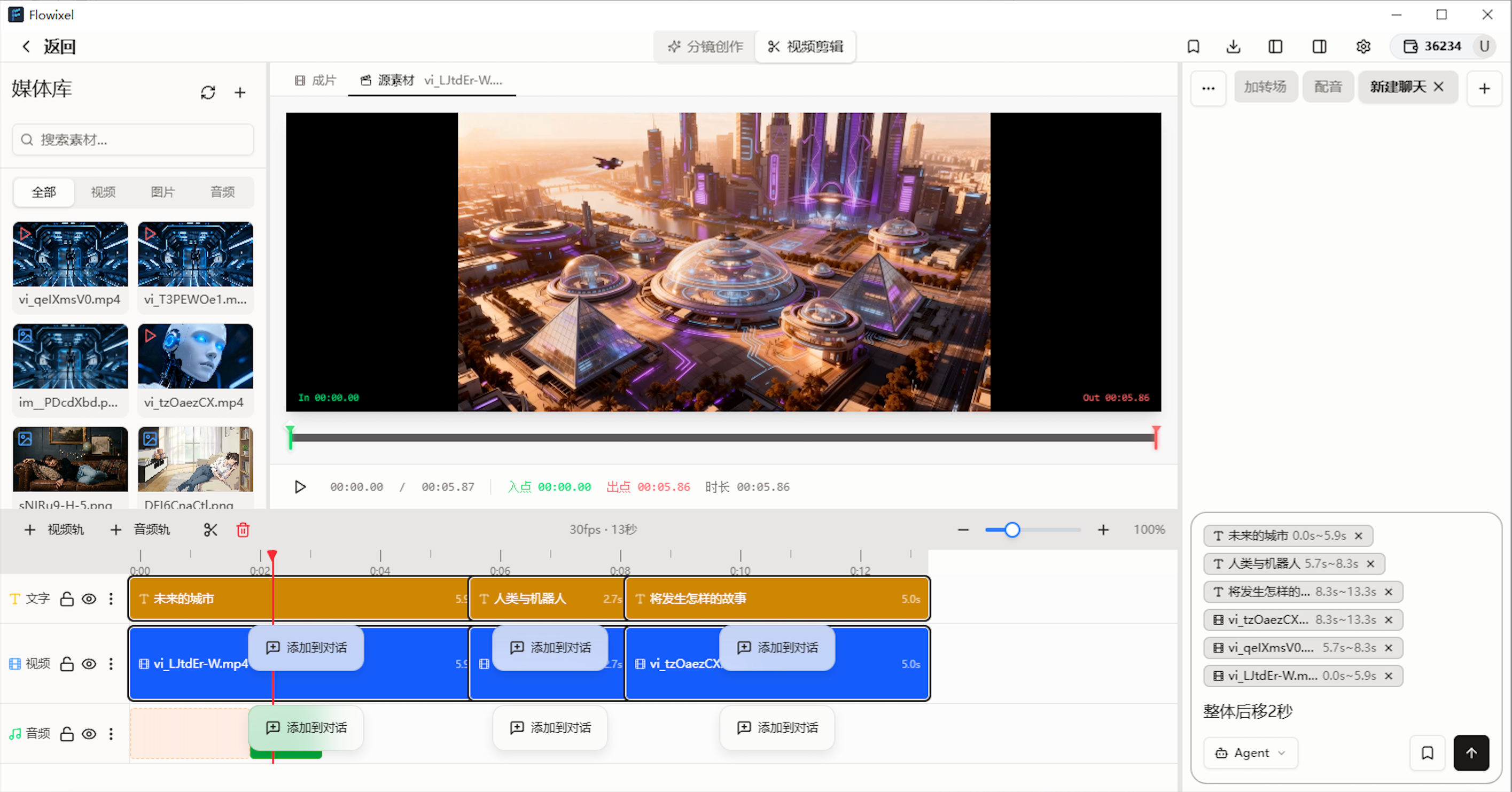Open 视频 track options menu
Screen dimensions: 1512x792
[x=111, y=664]
